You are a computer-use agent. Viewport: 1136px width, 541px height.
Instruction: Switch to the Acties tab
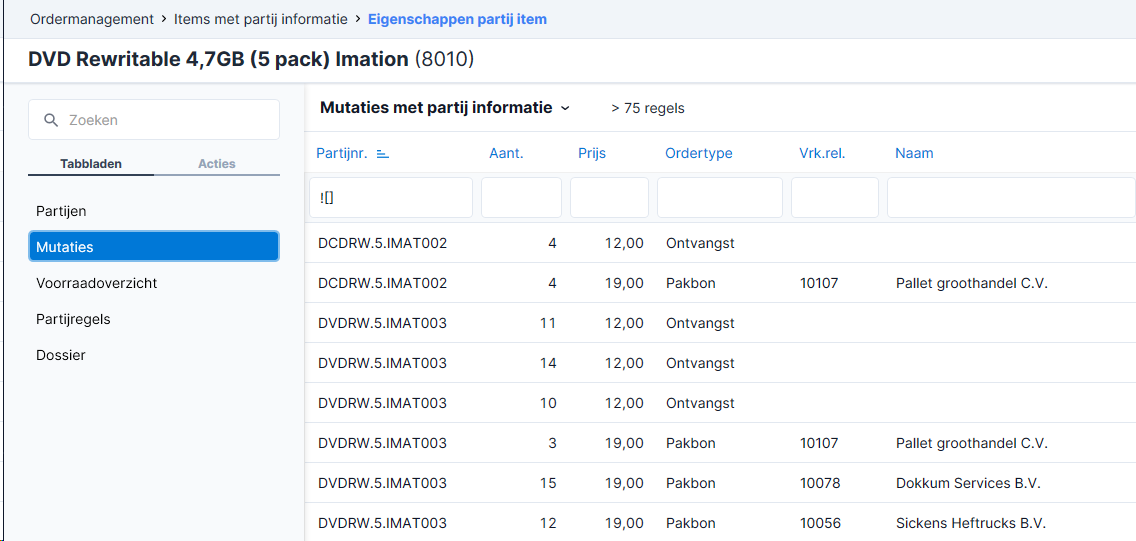(x=217, y=164)
